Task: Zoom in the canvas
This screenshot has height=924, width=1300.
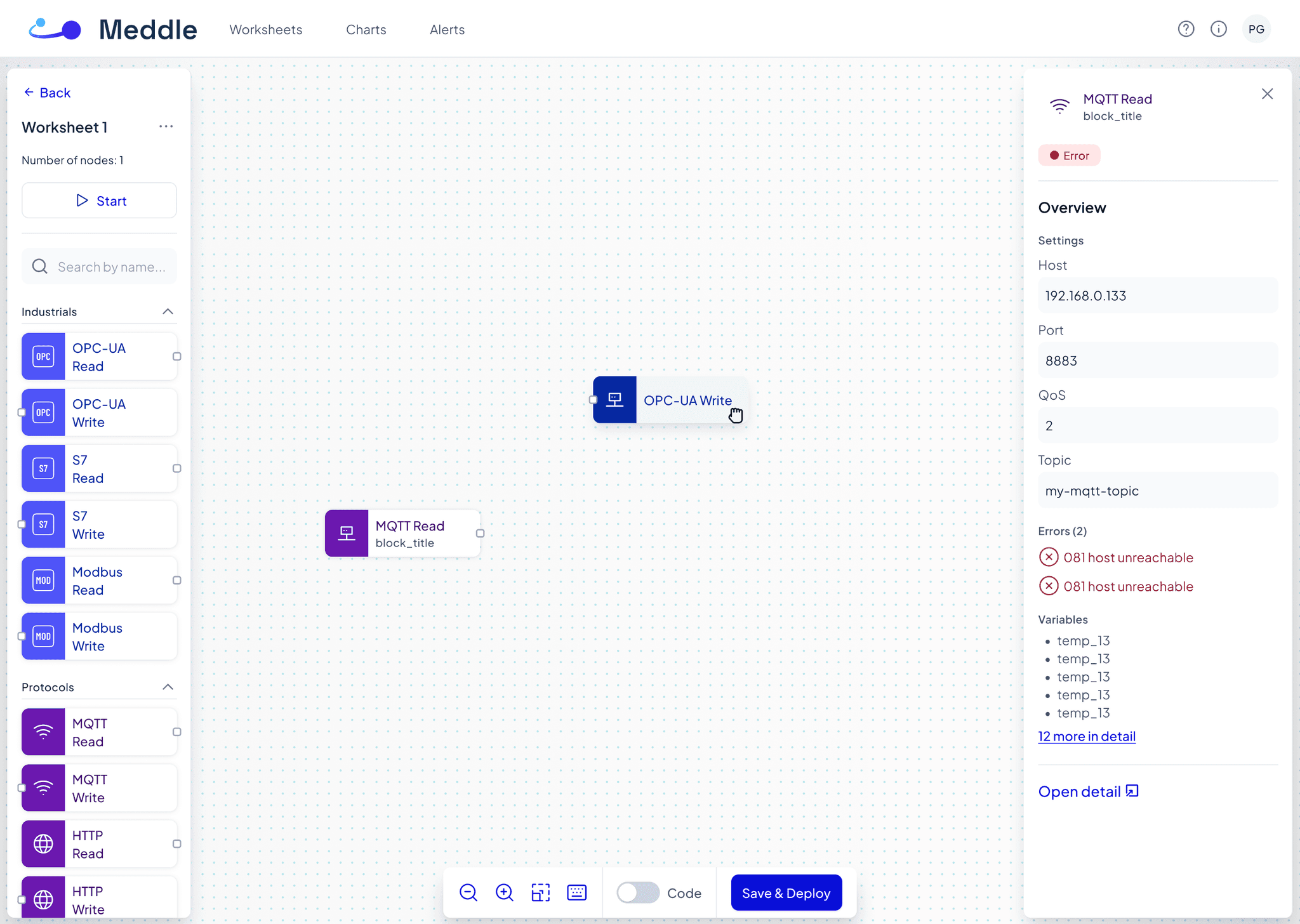Action: [505, 893]
